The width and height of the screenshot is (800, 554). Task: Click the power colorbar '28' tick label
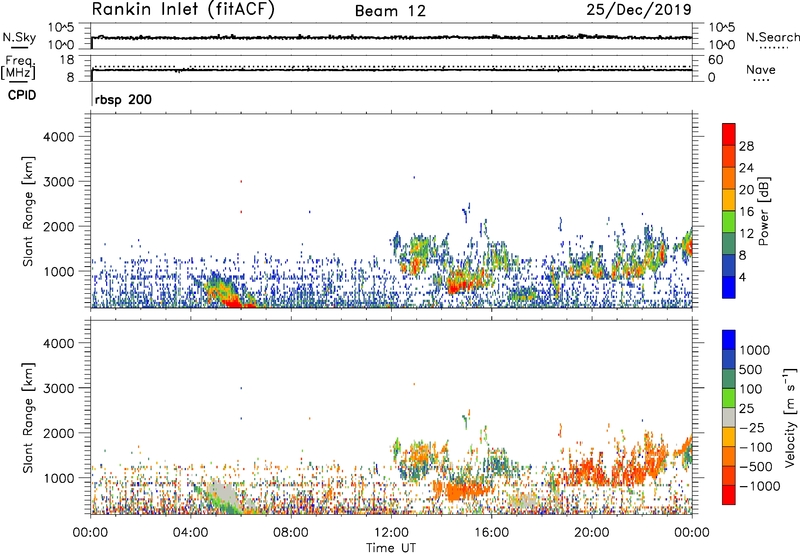(746, 146)
